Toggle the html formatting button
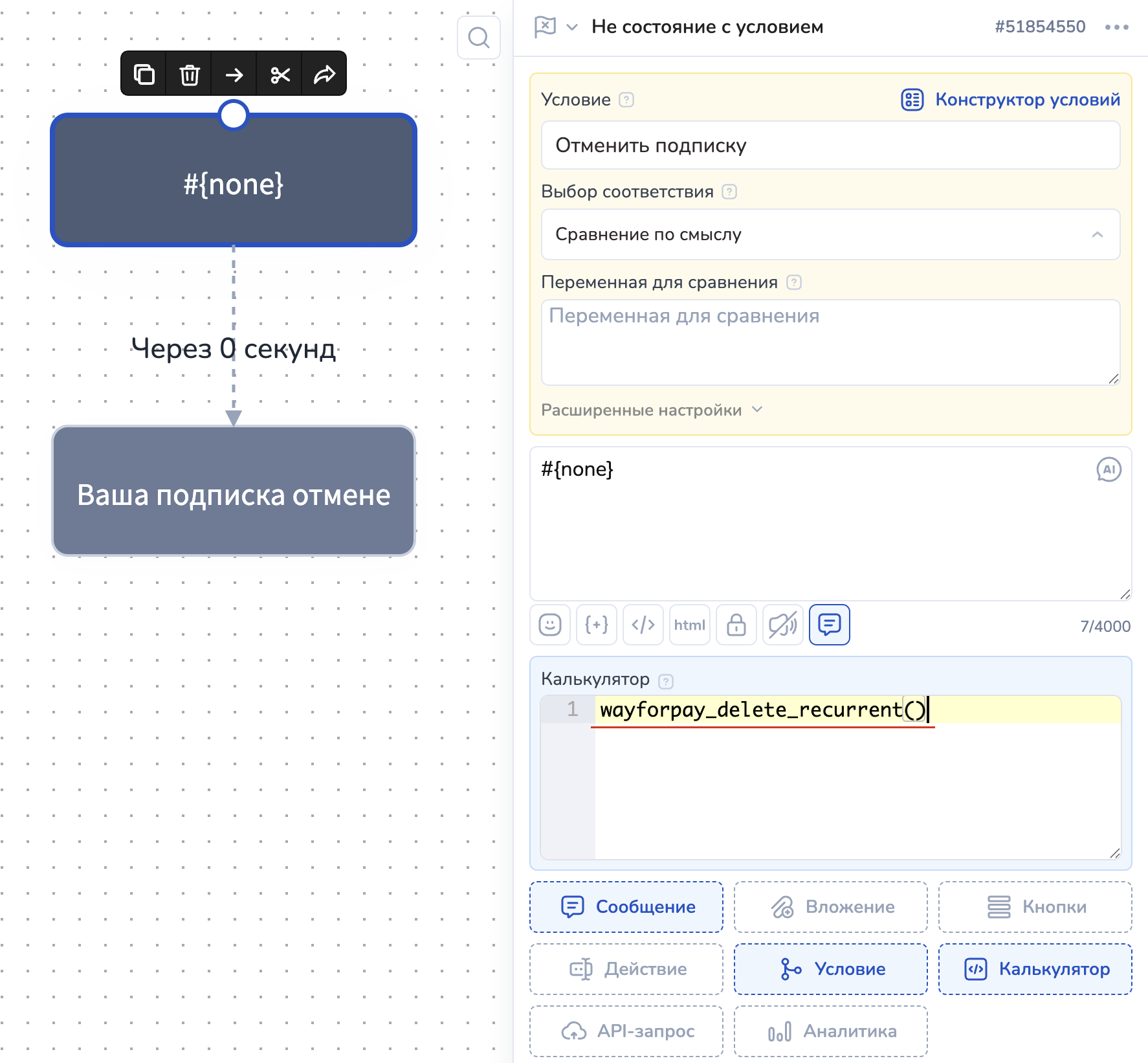Viewport: 1148px width, 1063px height. (x=690, y=625)
